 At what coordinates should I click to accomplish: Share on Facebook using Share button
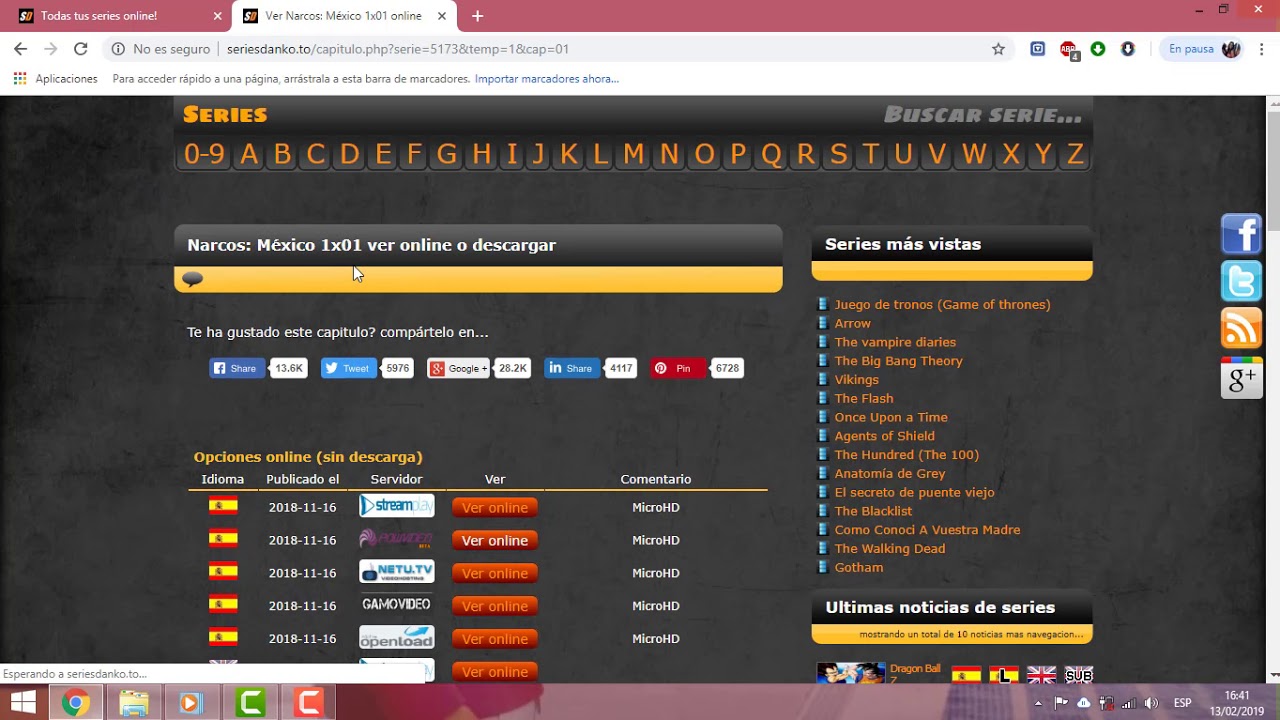click(x=237, y=368)
